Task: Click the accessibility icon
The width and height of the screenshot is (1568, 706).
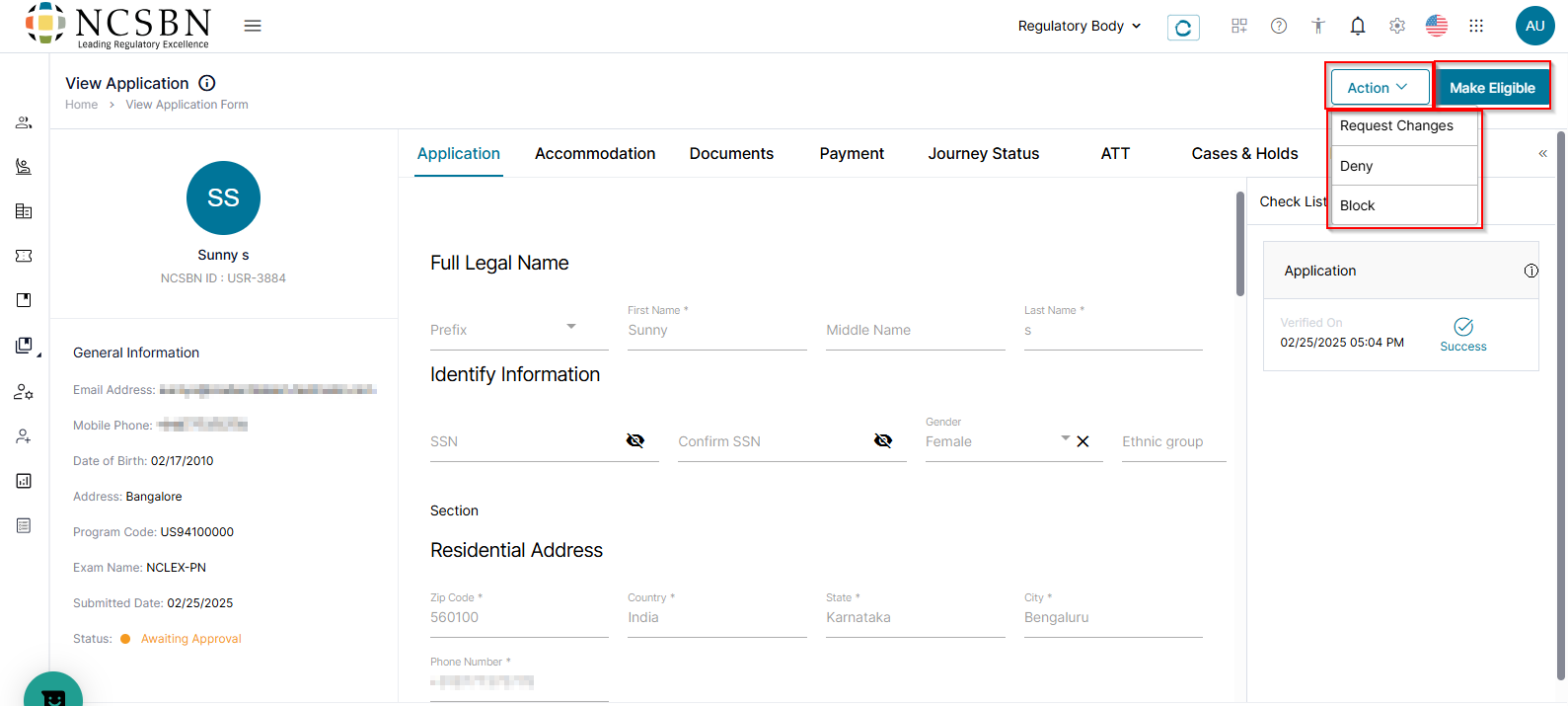Action: pos(1318,27)
